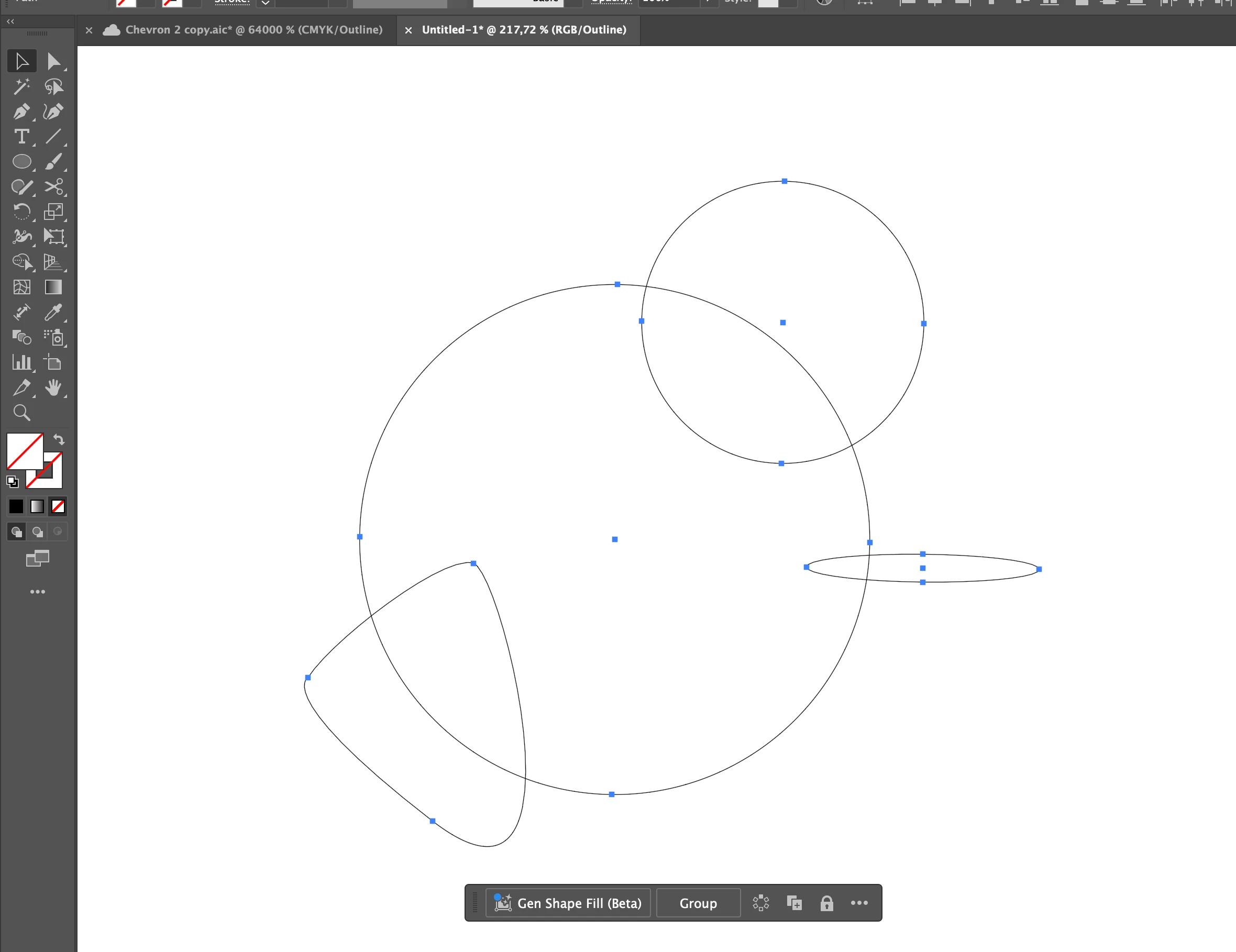
Task: Click the Gen Shape Fill (Beta) button
Action: pyautogui.click(x=568, y=903)
